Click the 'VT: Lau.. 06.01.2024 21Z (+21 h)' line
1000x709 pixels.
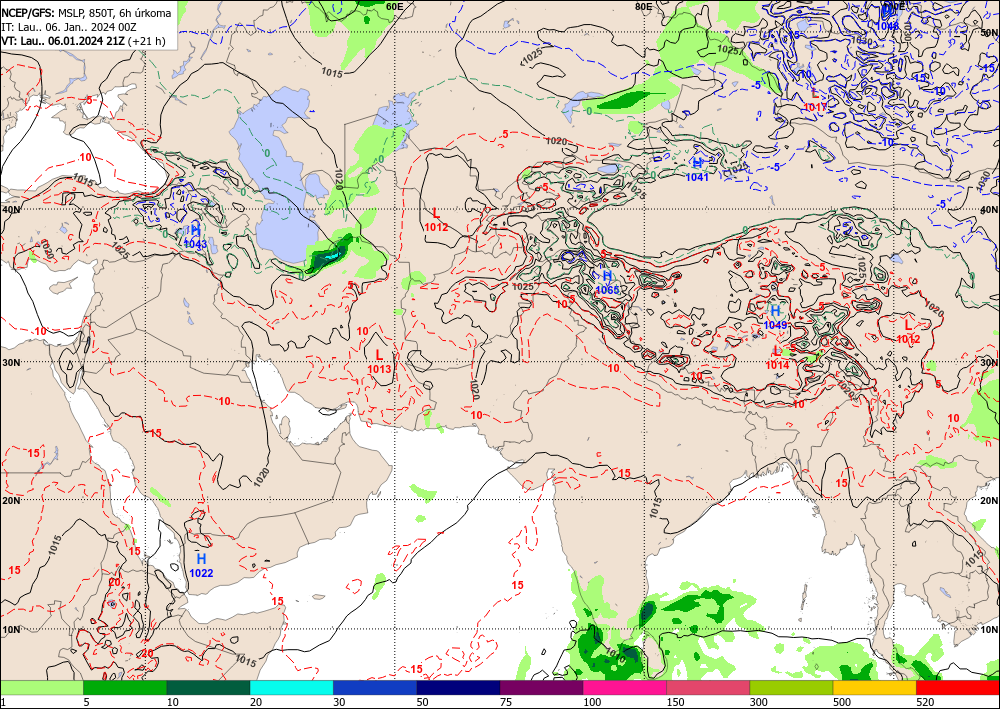[83, 41]
